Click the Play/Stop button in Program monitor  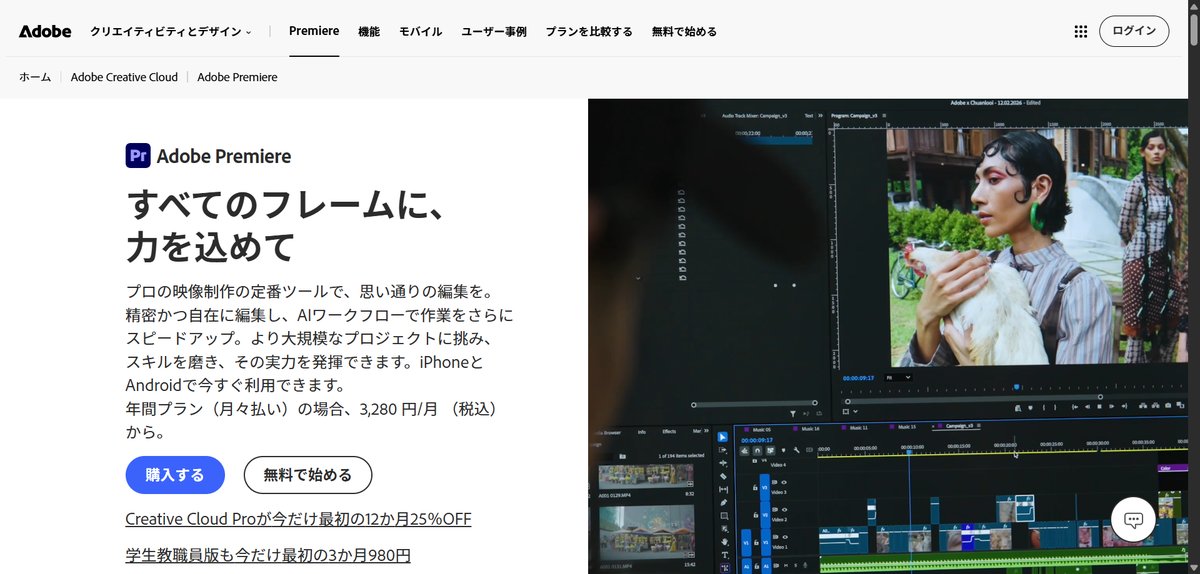coord(1099,406)
